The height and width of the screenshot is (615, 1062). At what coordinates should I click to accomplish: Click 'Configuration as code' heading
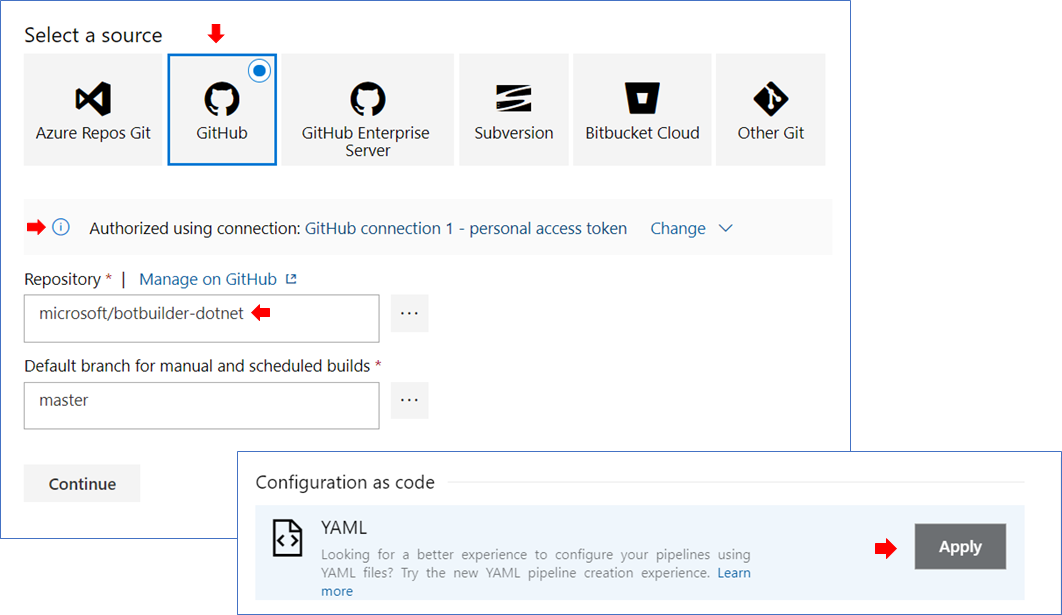pos(345,482)
